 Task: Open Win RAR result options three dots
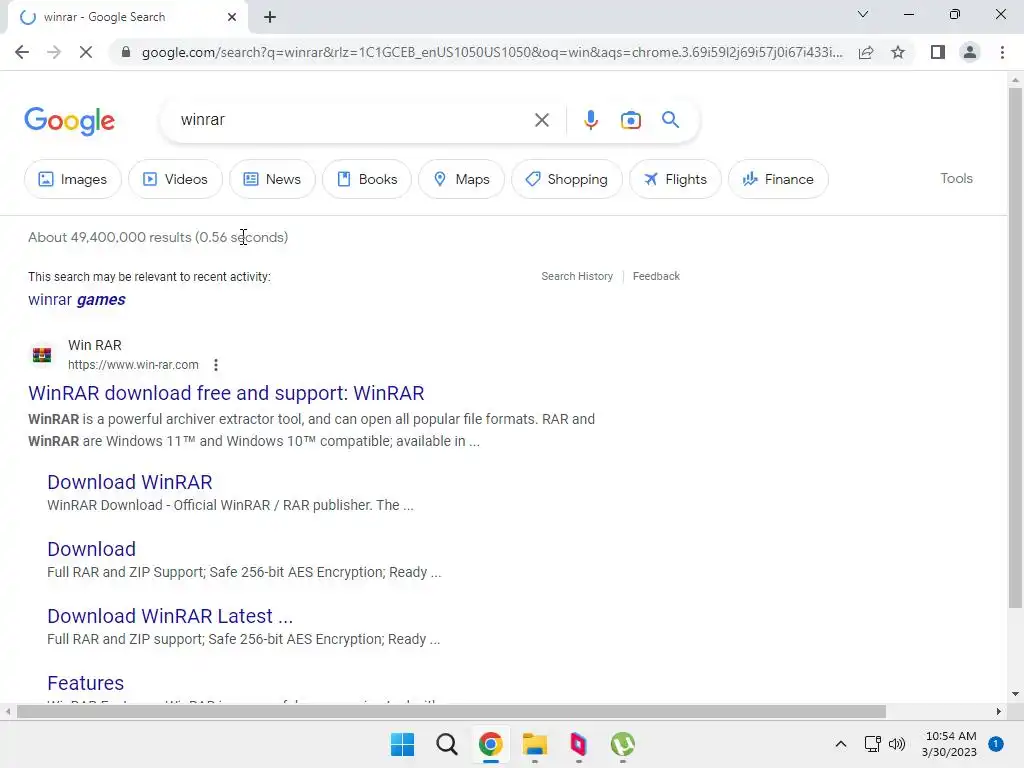click(x=216, y=365)
